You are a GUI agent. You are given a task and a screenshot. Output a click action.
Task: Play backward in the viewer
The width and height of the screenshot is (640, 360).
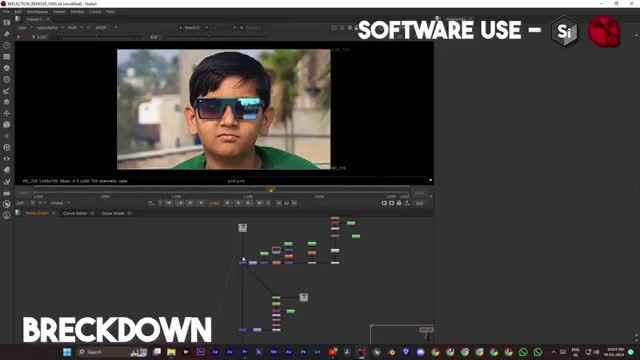[201, 203]
